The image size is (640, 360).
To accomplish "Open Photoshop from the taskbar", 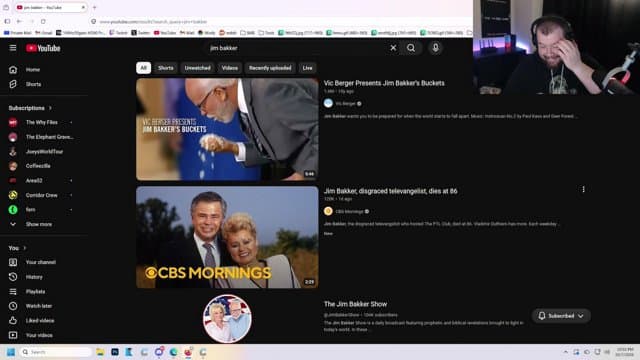I will click(x=115, y=352).
